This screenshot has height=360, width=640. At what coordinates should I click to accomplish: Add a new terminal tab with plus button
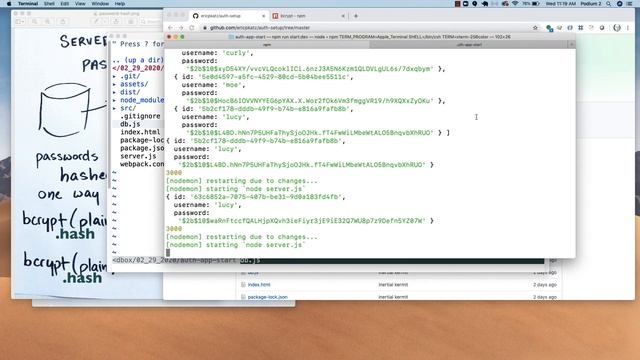pos(571,45)
